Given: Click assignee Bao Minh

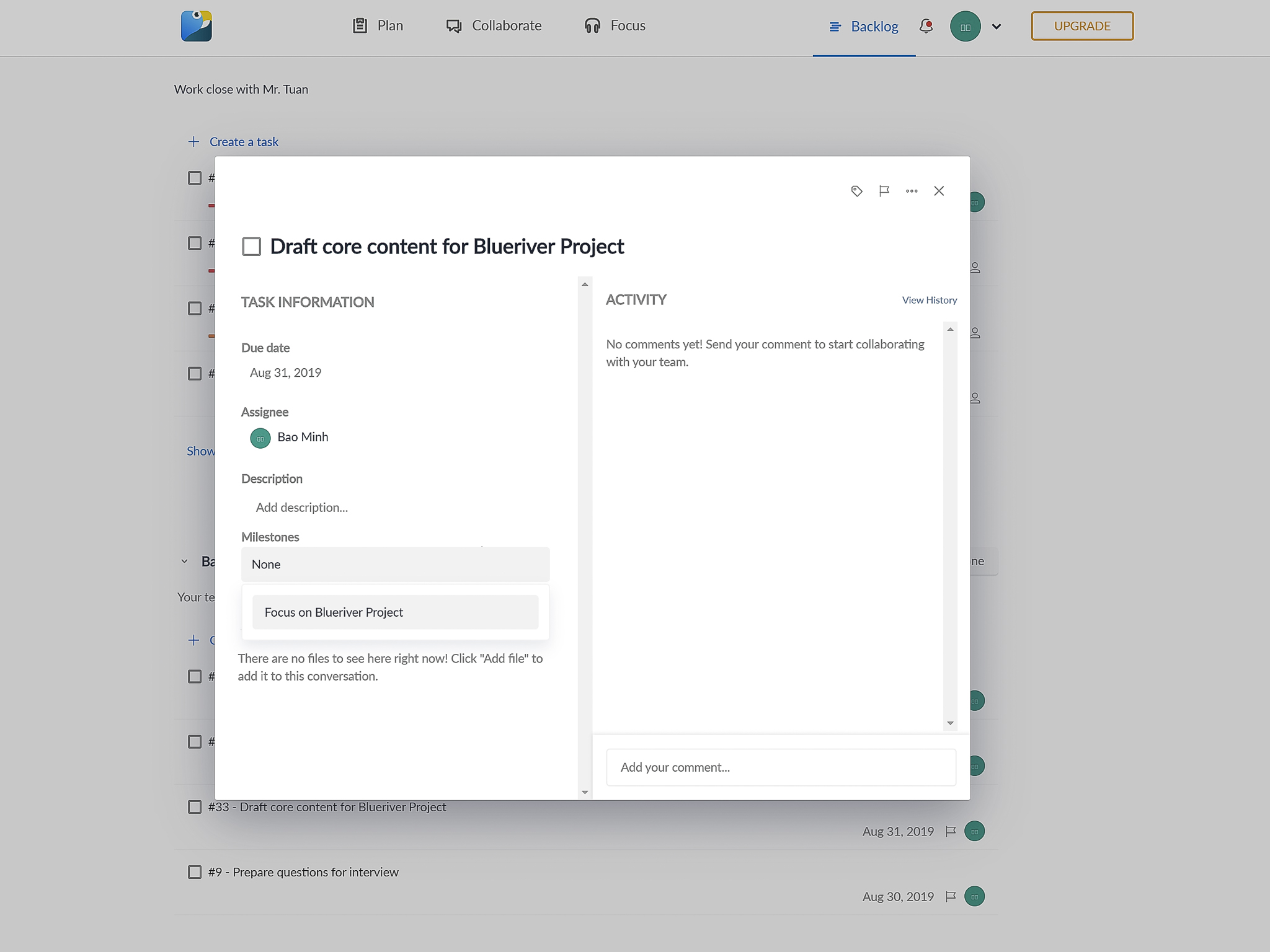Looking at the screenshot, I should [303, 437].
